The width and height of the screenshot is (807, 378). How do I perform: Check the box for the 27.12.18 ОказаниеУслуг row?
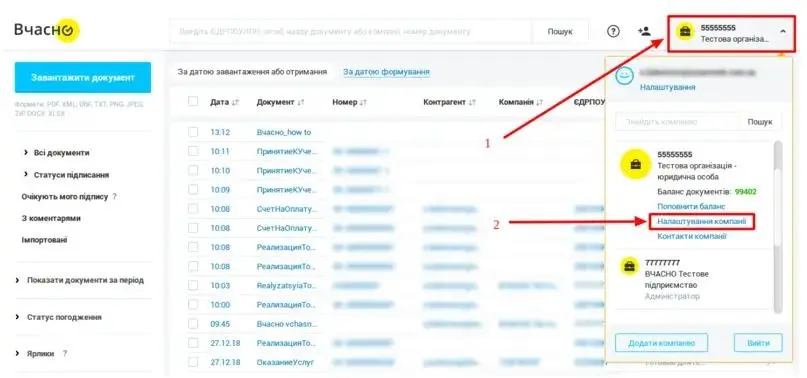(193, 362)
